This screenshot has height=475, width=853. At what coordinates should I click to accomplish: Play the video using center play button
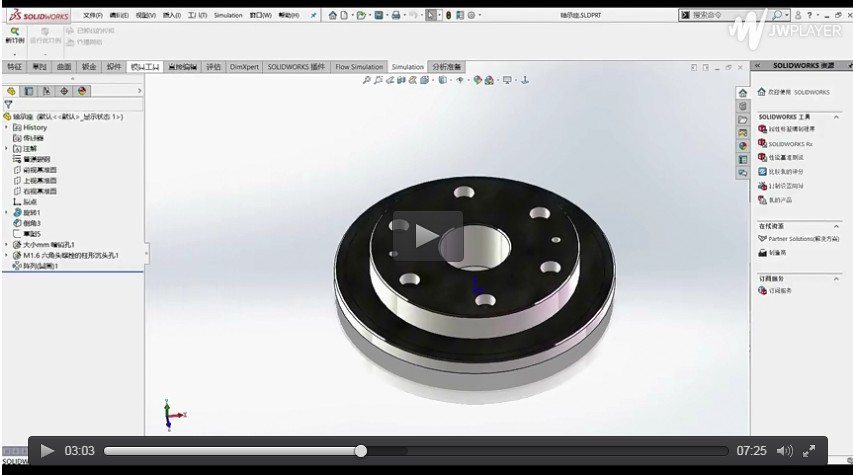[x=427, y=236]
